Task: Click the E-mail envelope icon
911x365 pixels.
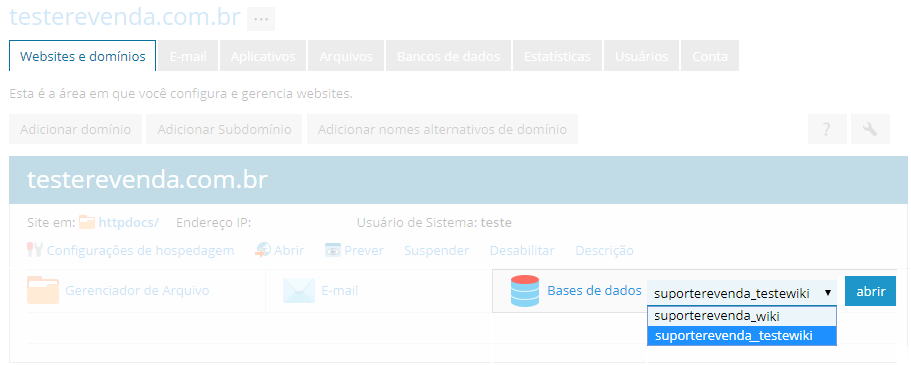Action: tap(299, 291)
